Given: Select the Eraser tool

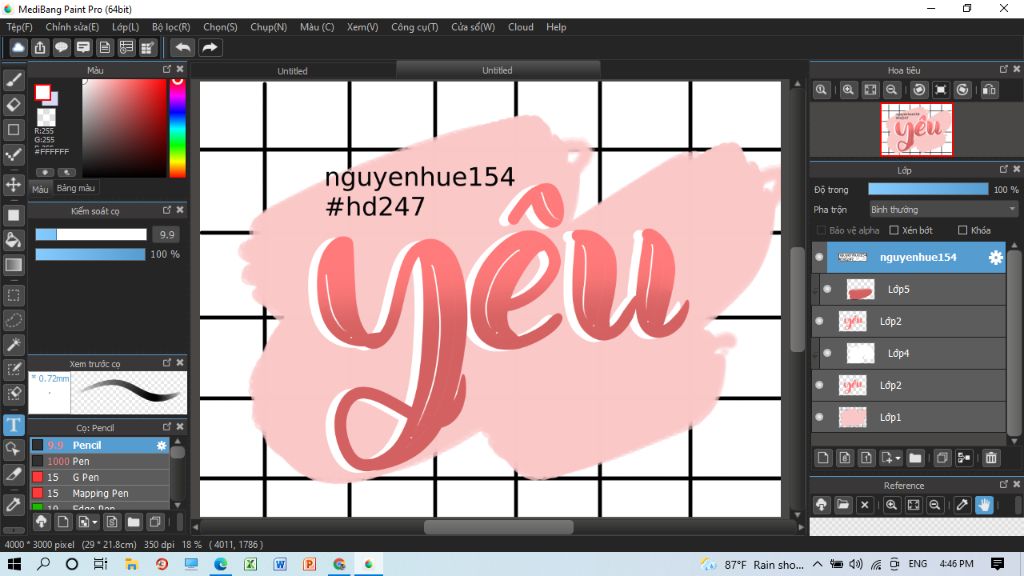Looking at the screenshot, I should click(14, 105).
